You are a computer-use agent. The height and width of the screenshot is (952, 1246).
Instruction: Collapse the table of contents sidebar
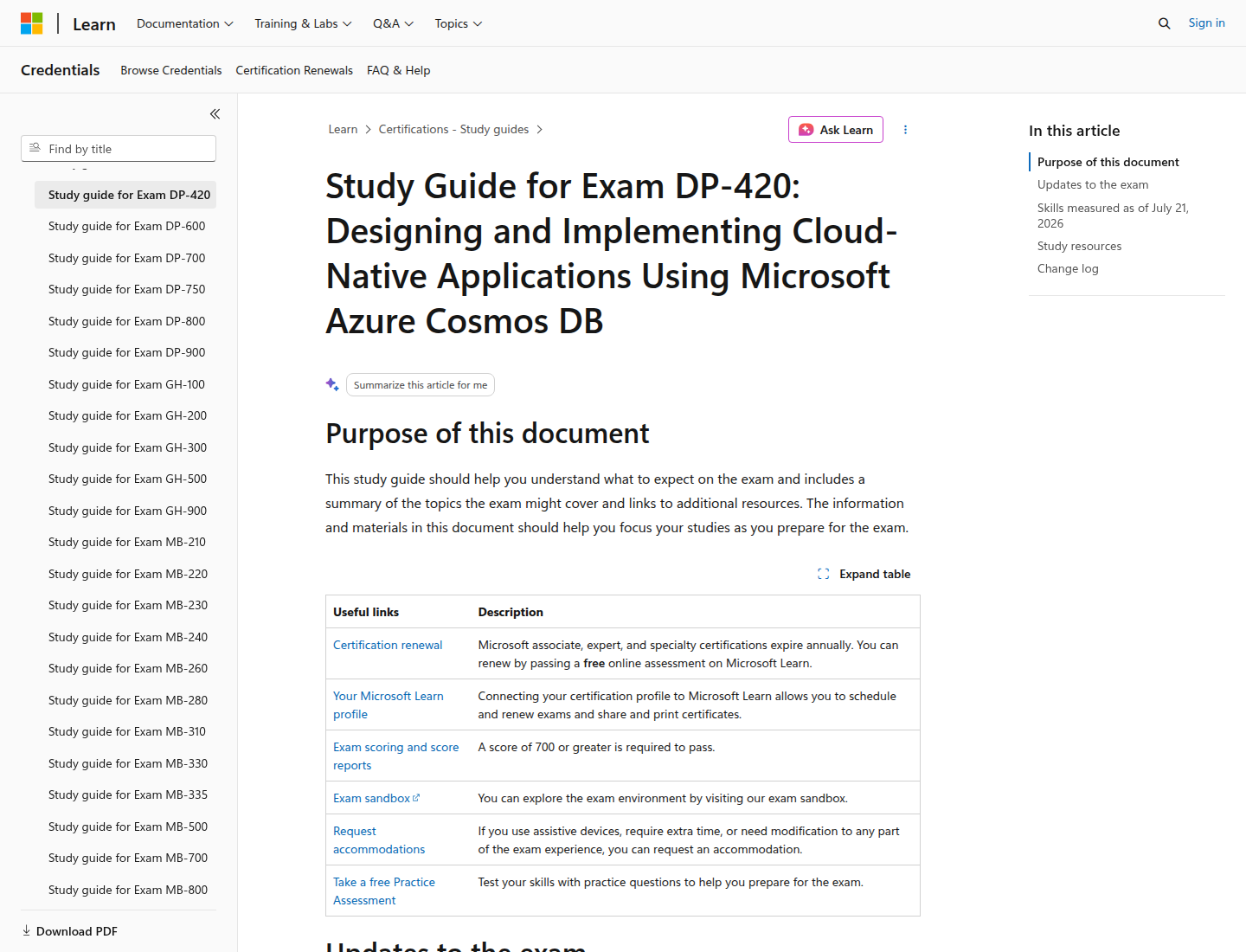215,113
